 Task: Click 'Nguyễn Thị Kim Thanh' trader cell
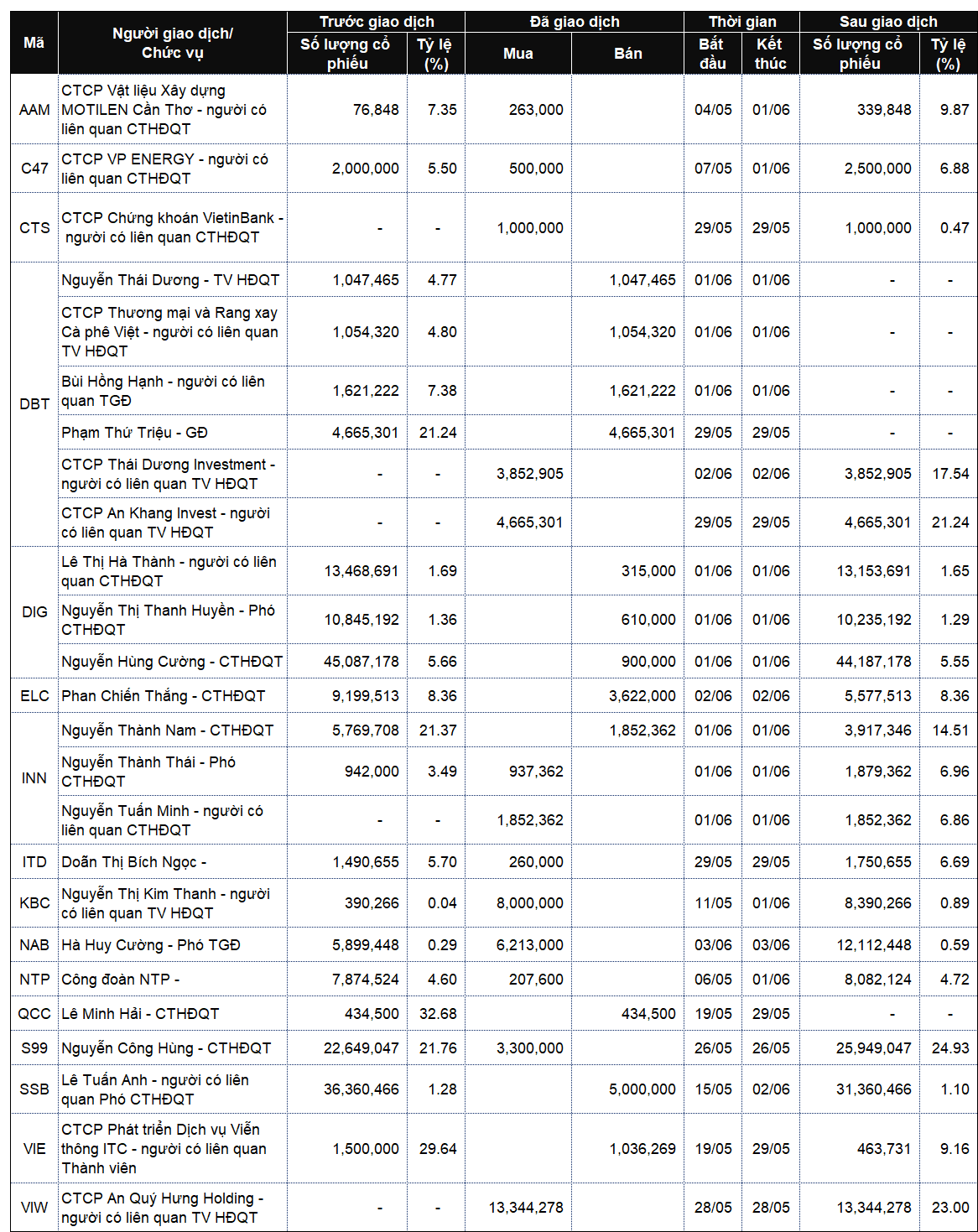coord(173,903)
